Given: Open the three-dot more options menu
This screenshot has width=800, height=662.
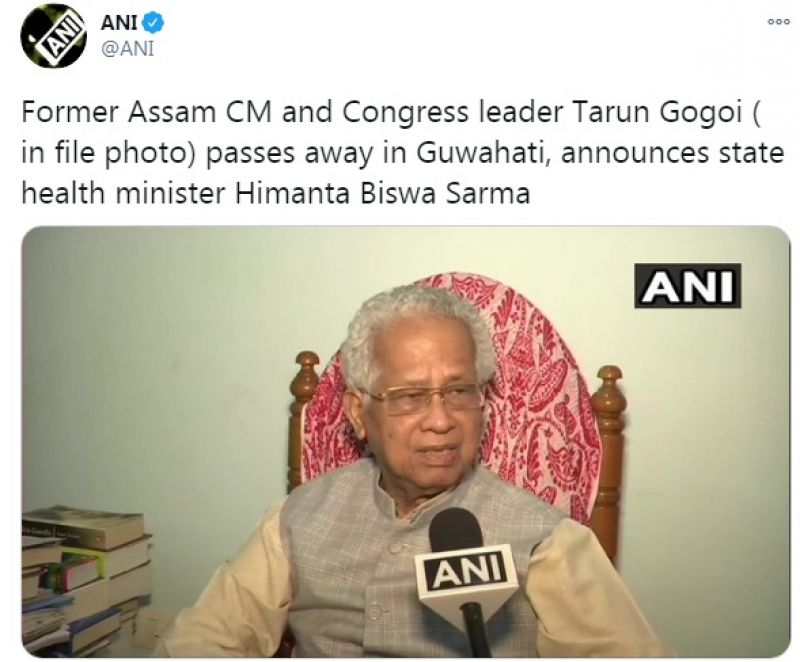Looking at the screenshot, I should (779, 21).
